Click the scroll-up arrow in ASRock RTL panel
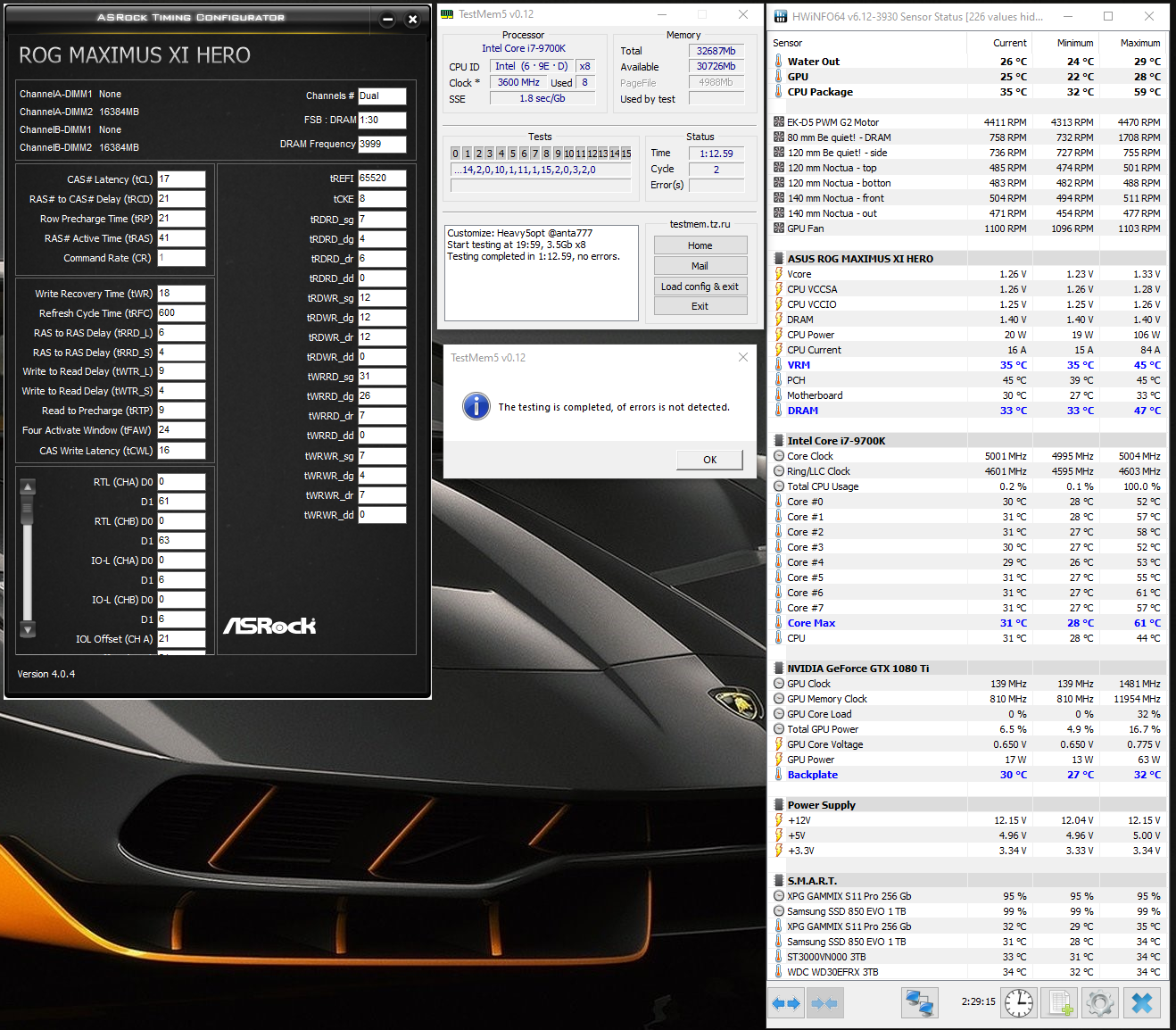Viewport: 1176px width, 1030px height. click(x=28, y=486)
